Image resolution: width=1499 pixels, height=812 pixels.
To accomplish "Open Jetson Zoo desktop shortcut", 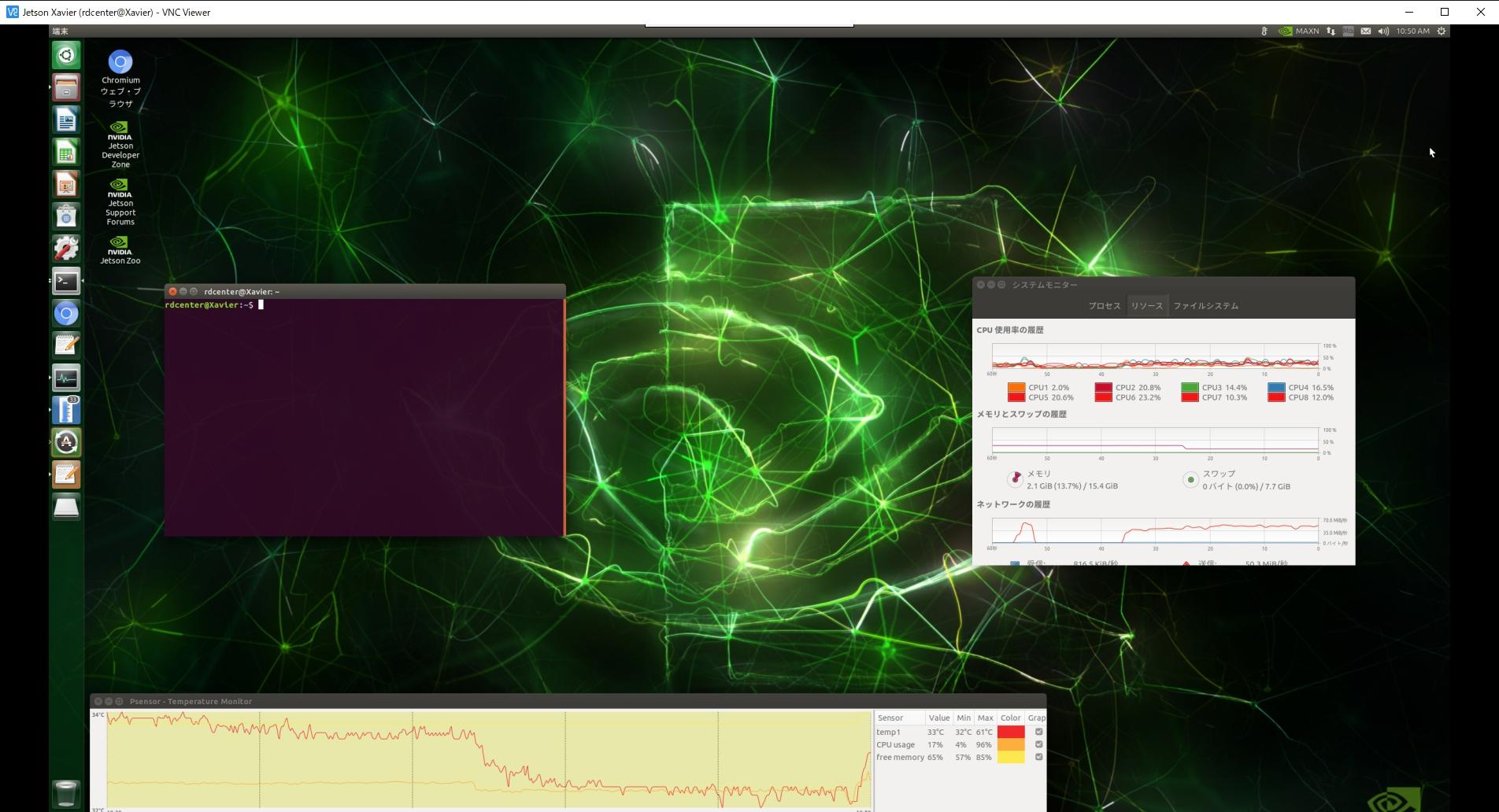I will (x=120, y=249).
